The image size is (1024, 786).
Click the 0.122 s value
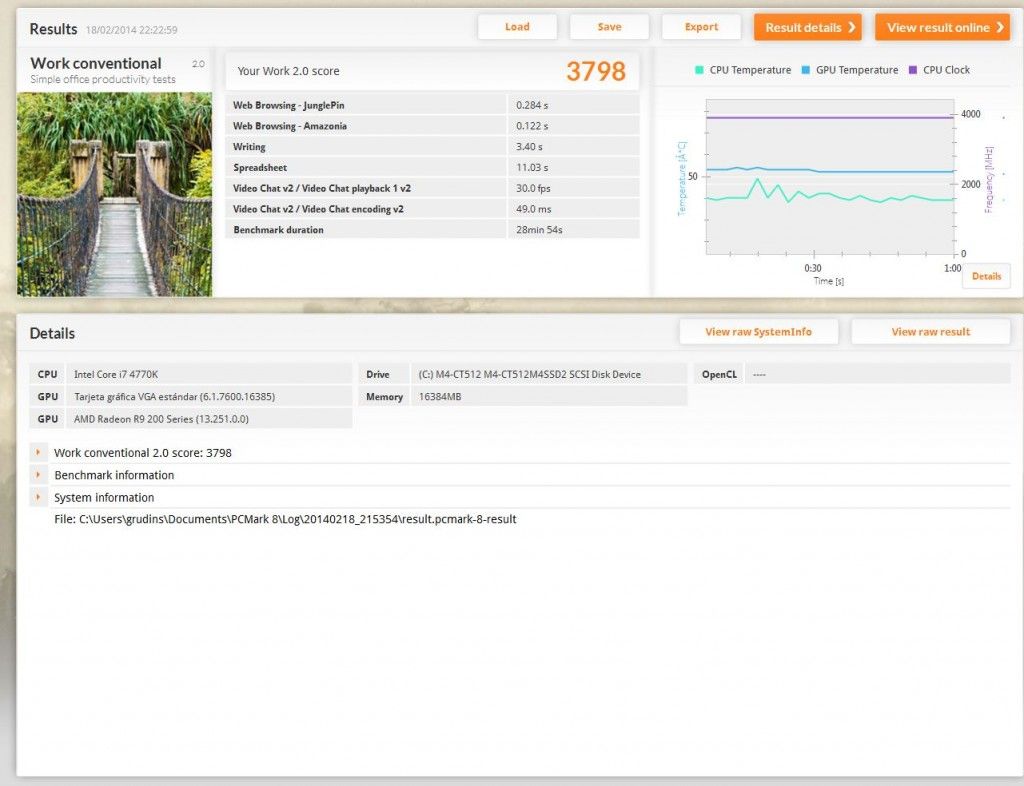(532, 126)
